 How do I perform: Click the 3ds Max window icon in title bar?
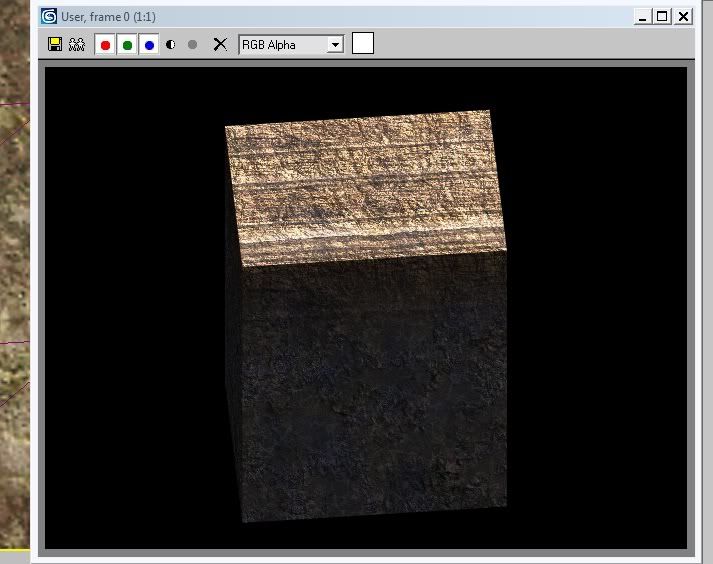click(x=49, y=16)
